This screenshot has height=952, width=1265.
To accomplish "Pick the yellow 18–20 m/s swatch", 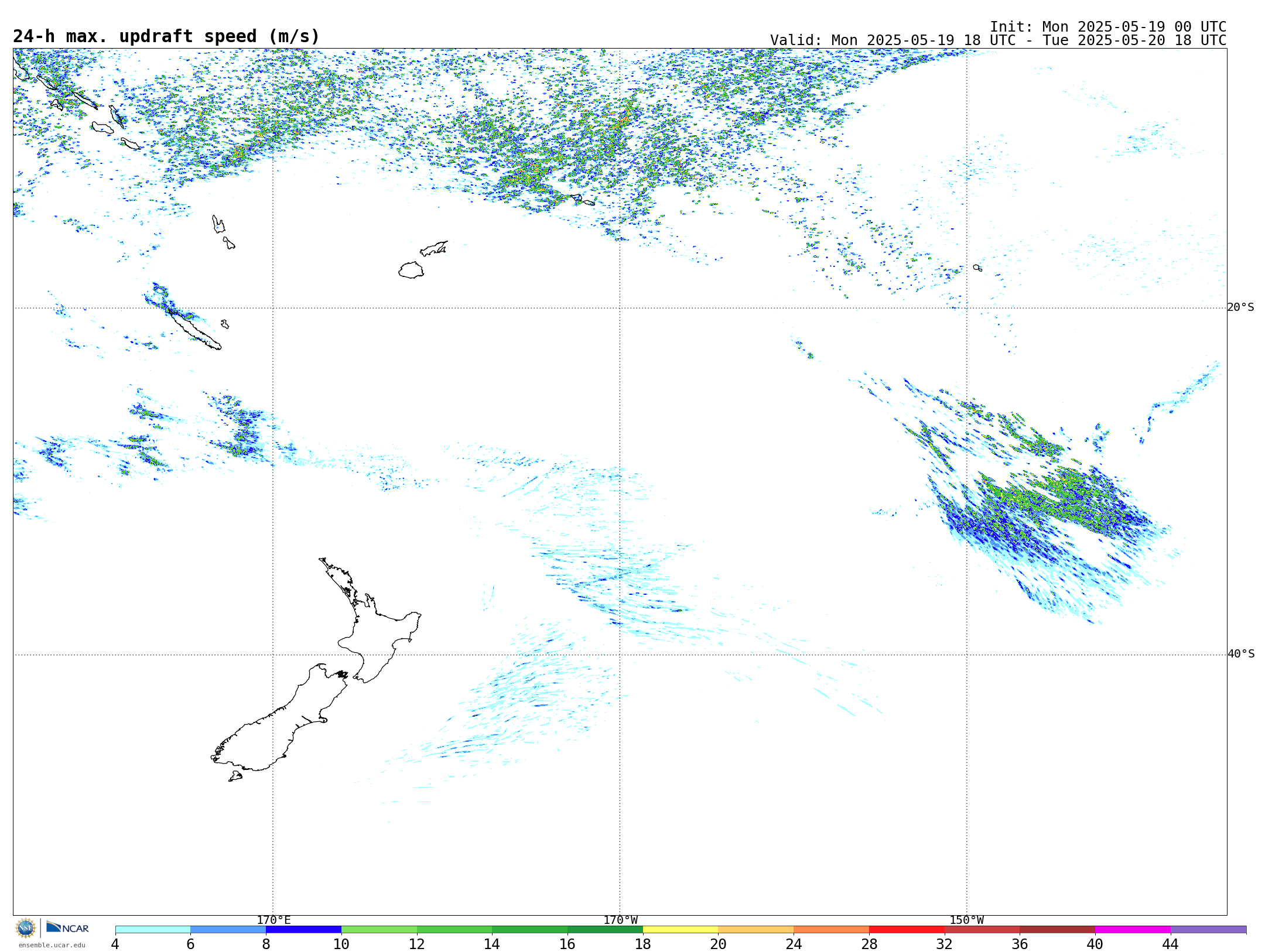I will point(681,930).
